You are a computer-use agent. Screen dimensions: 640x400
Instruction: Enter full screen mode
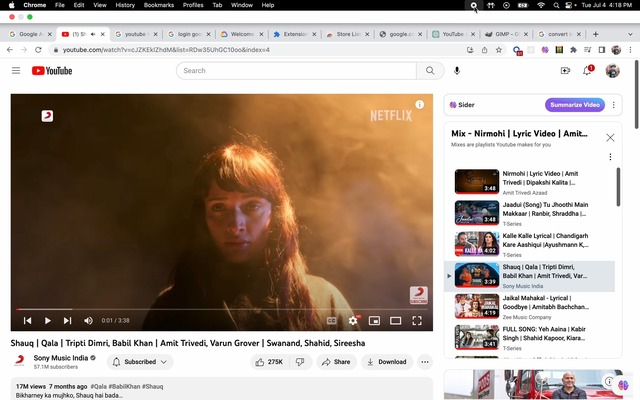coord(417,320)
